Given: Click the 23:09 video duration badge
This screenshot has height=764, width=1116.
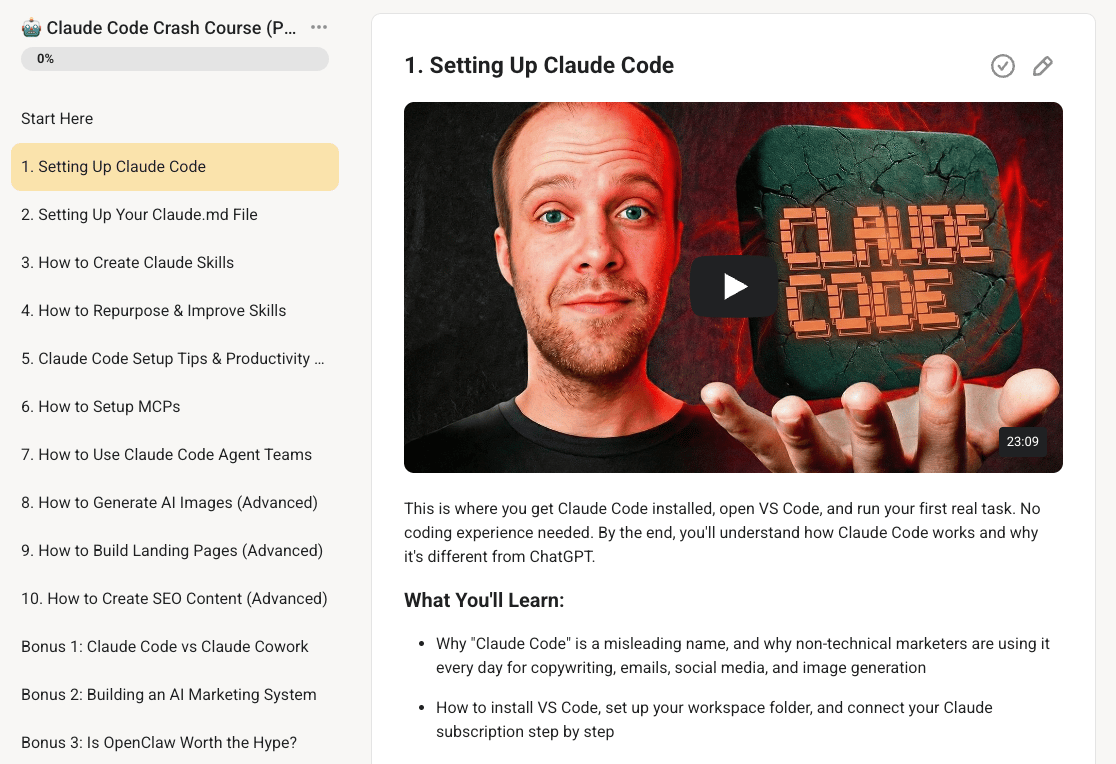Looking at the screenshot, I should (x=1022, y=441).
